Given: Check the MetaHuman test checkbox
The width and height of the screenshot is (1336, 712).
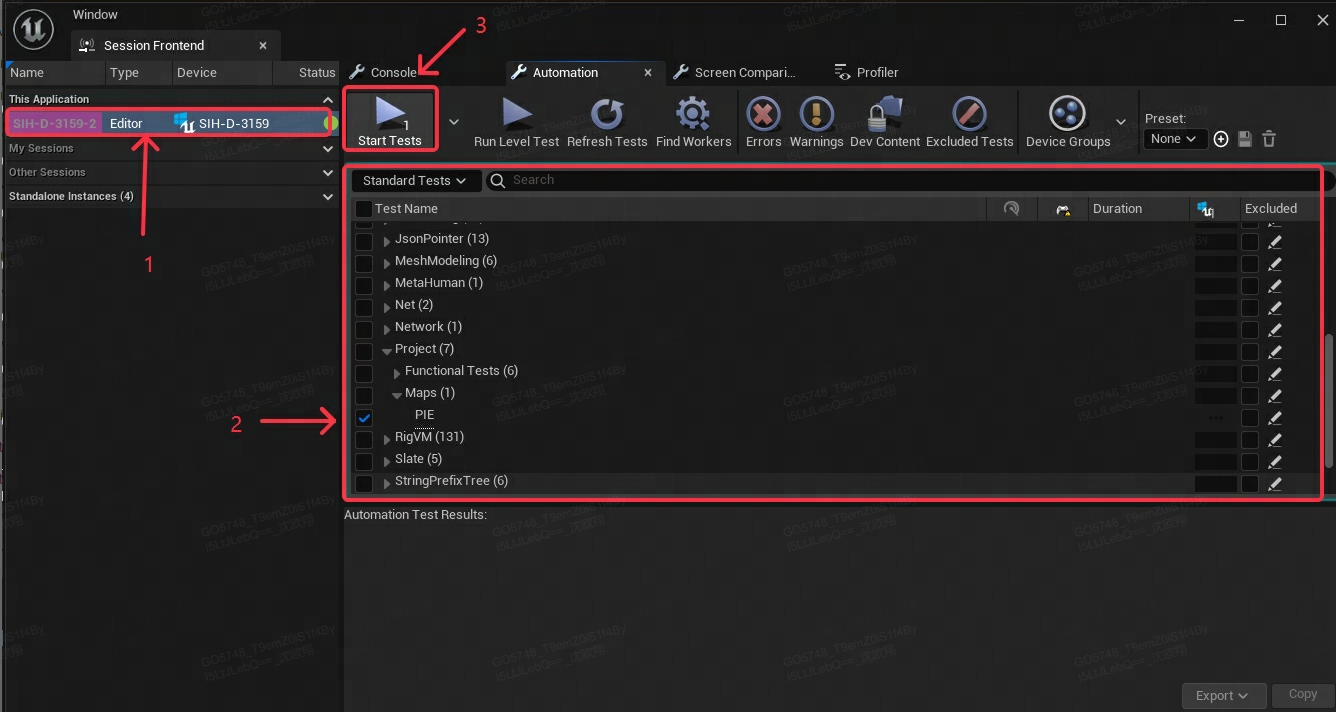Looking at the screenshot, I should coord(364,285).
